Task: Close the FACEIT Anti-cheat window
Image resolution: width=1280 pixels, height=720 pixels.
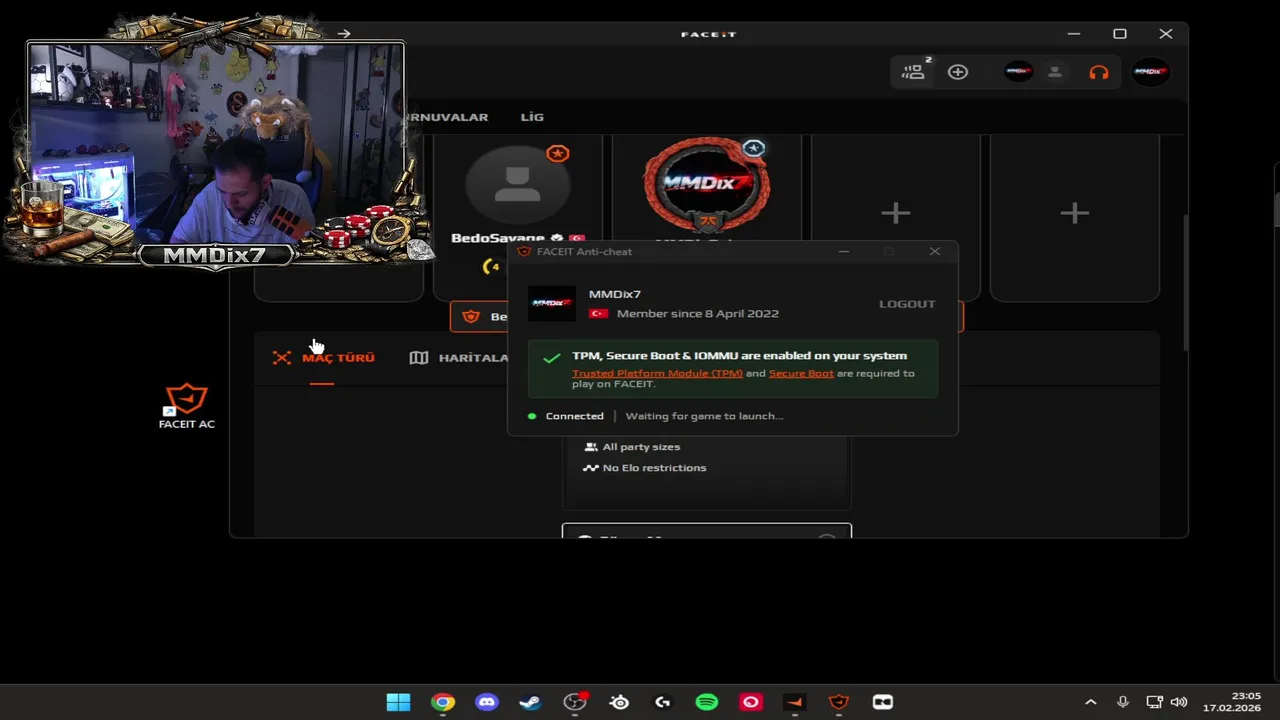Action: coord(935,251)
